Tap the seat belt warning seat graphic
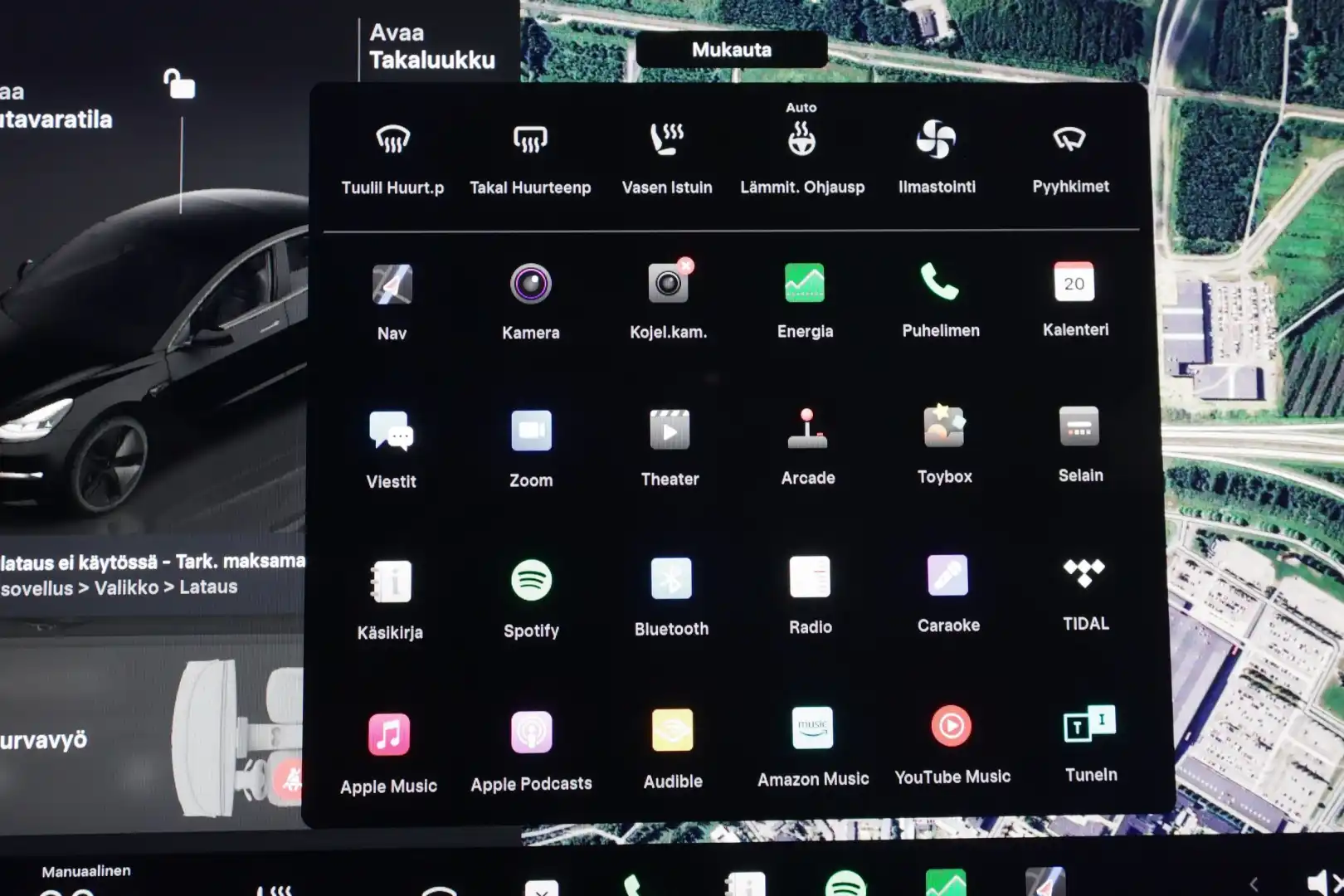 click(236, 738)
